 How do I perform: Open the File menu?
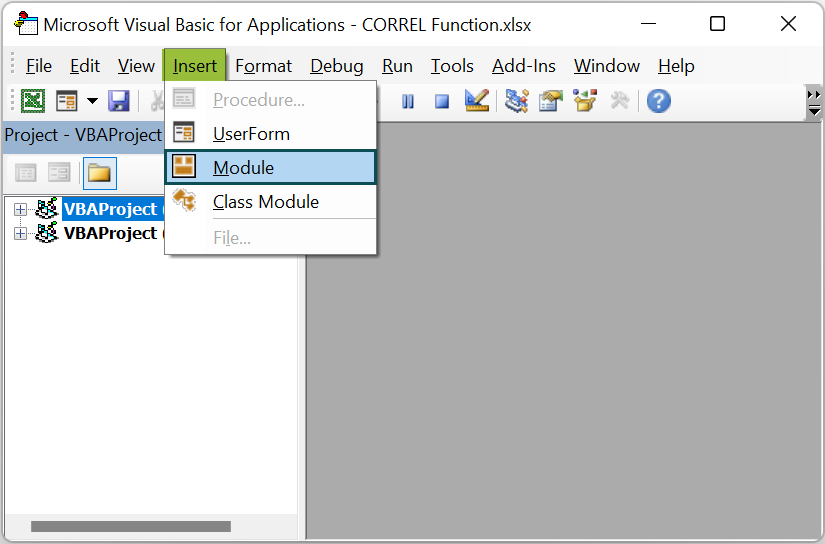tap(38, 66)
